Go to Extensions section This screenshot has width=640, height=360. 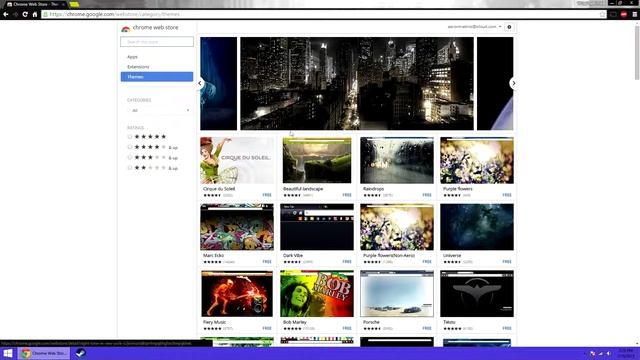[x=138, y=67]
